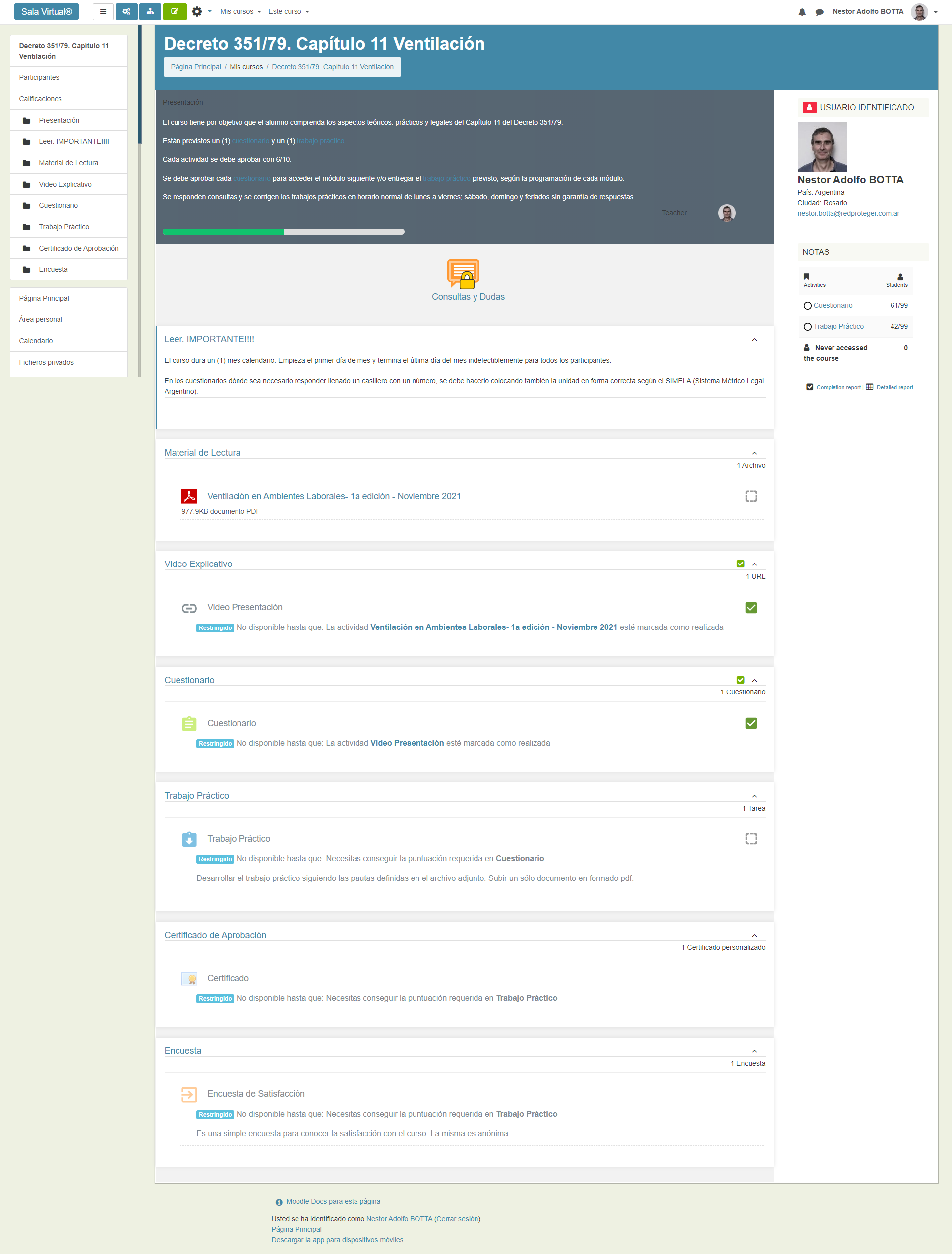This screenshot has height=1254, width=952.
Task: Toggle Trabajo Práctico completion checkbox
Action: pos(751,839)
